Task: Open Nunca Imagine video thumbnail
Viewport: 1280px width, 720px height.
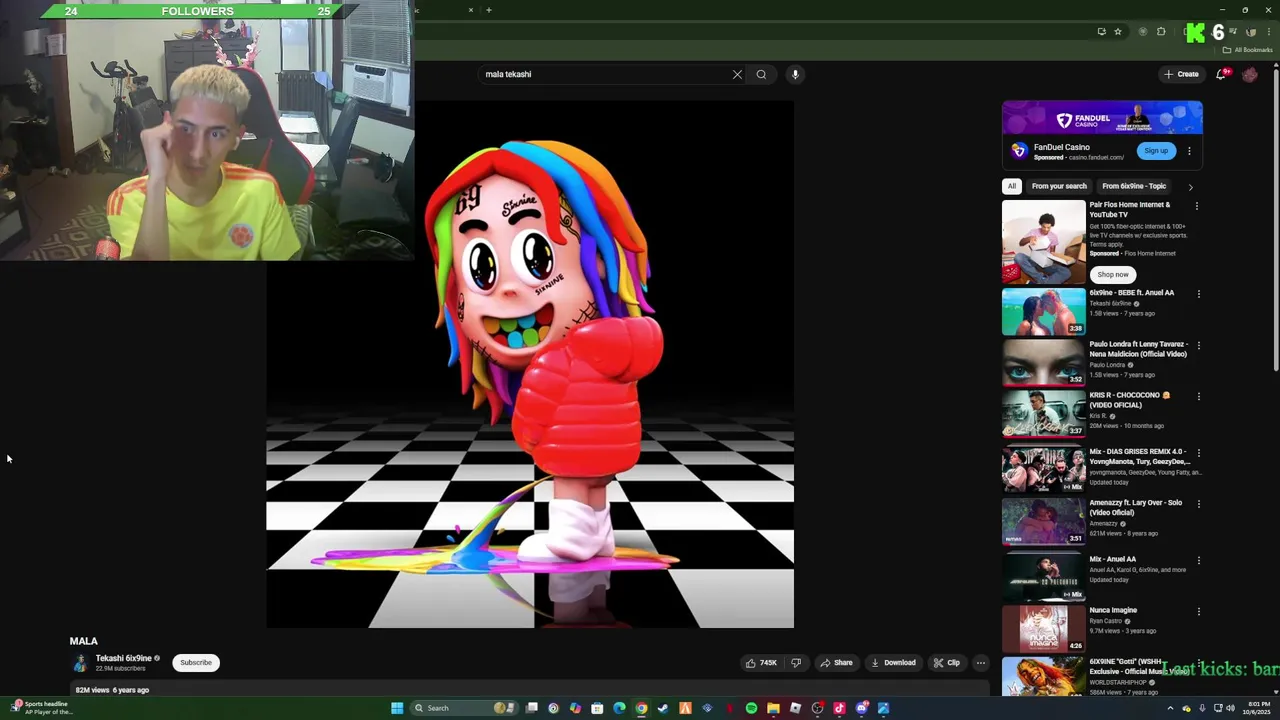Action: click(1043, 628)
